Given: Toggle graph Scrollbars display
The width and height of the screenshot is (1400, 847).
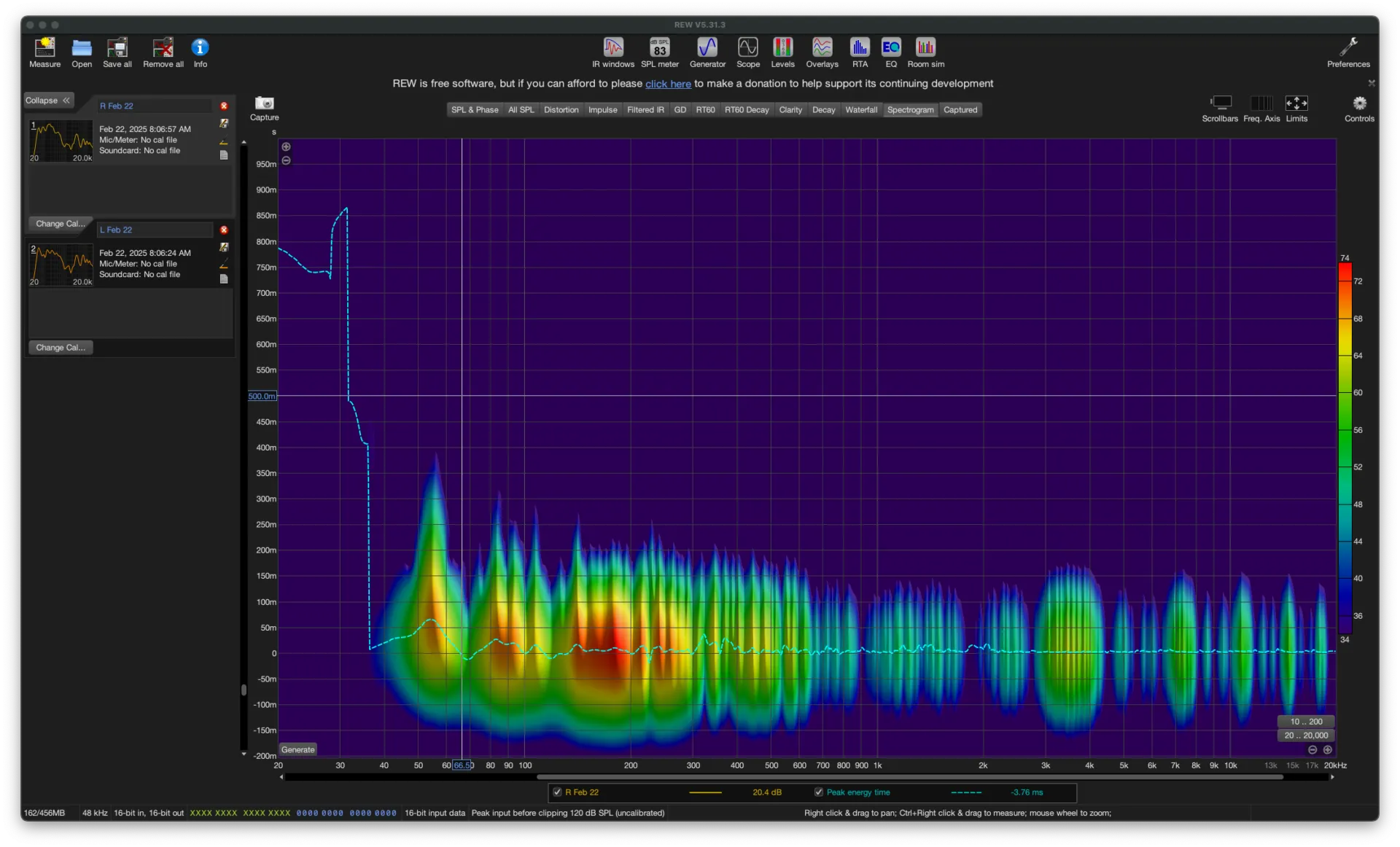Looking at the screenshot, I should tap(1220, 104).
